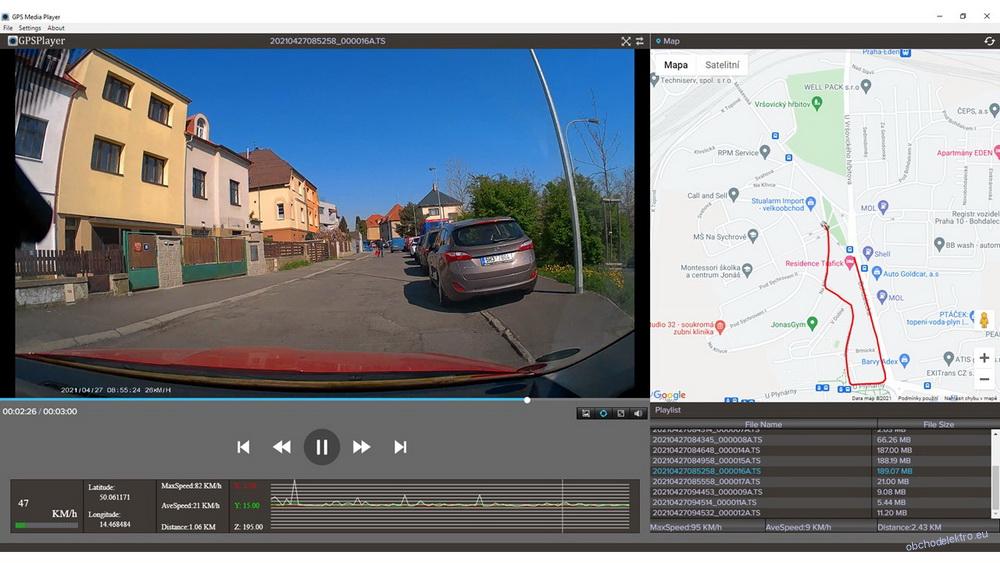Click the RPM Service map marker
Screen dimensions: 1000x563
pyautogui.click(x=765, y=152)
